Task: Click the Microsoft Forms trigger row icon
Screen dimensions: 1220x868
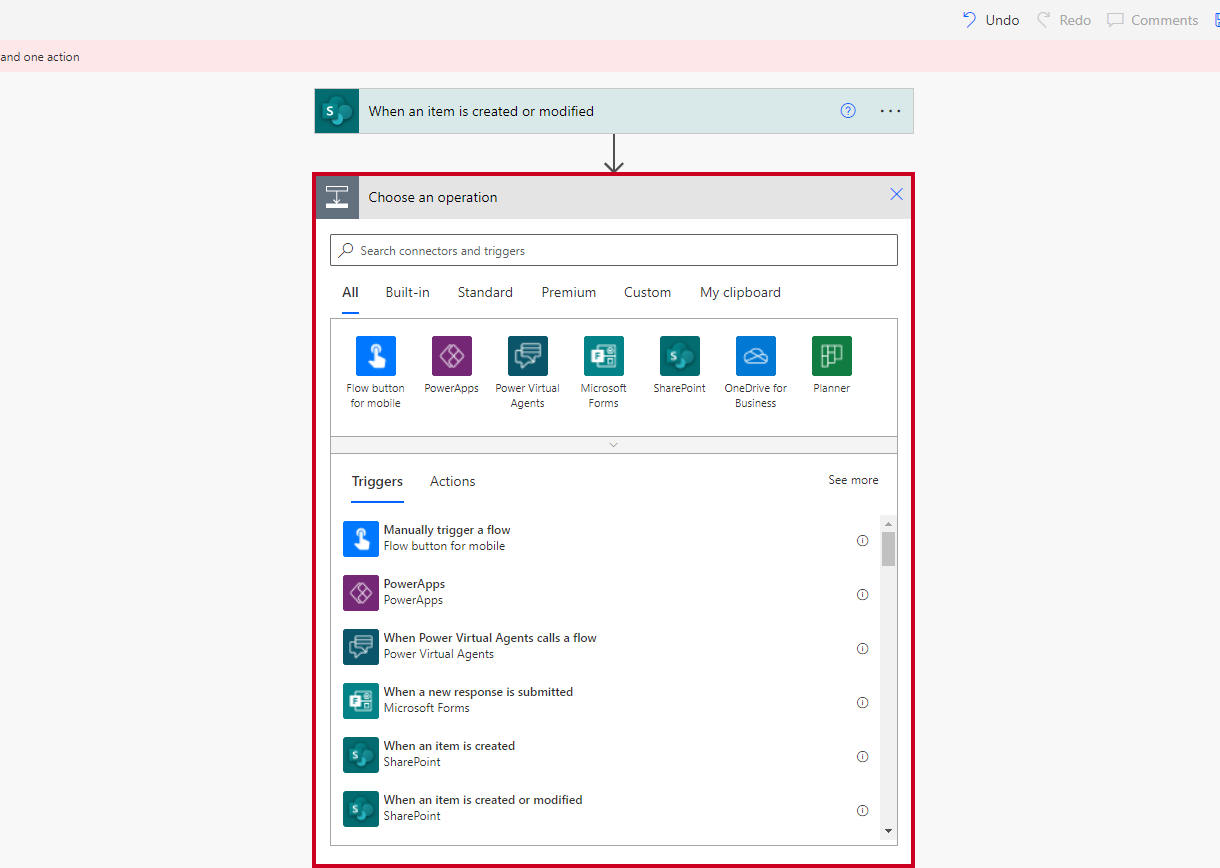Action: [361, 701]
